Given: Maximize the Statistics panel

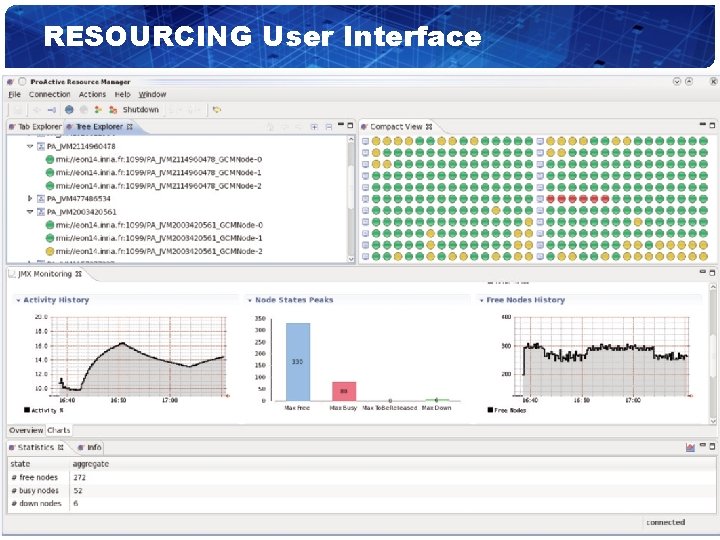Looking at the screenshot, I should coord(712,446).
